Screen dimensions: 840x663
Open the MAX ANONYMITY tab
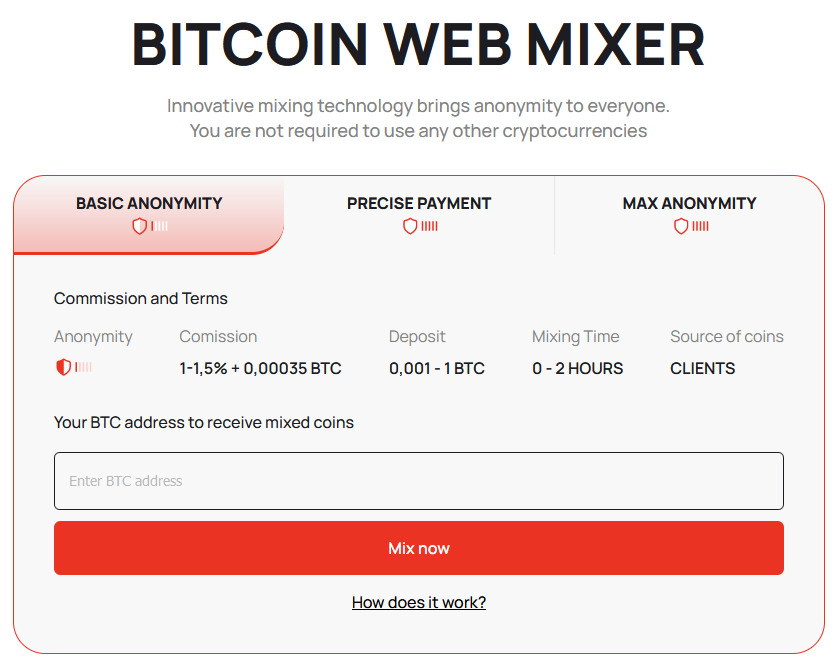689,214
